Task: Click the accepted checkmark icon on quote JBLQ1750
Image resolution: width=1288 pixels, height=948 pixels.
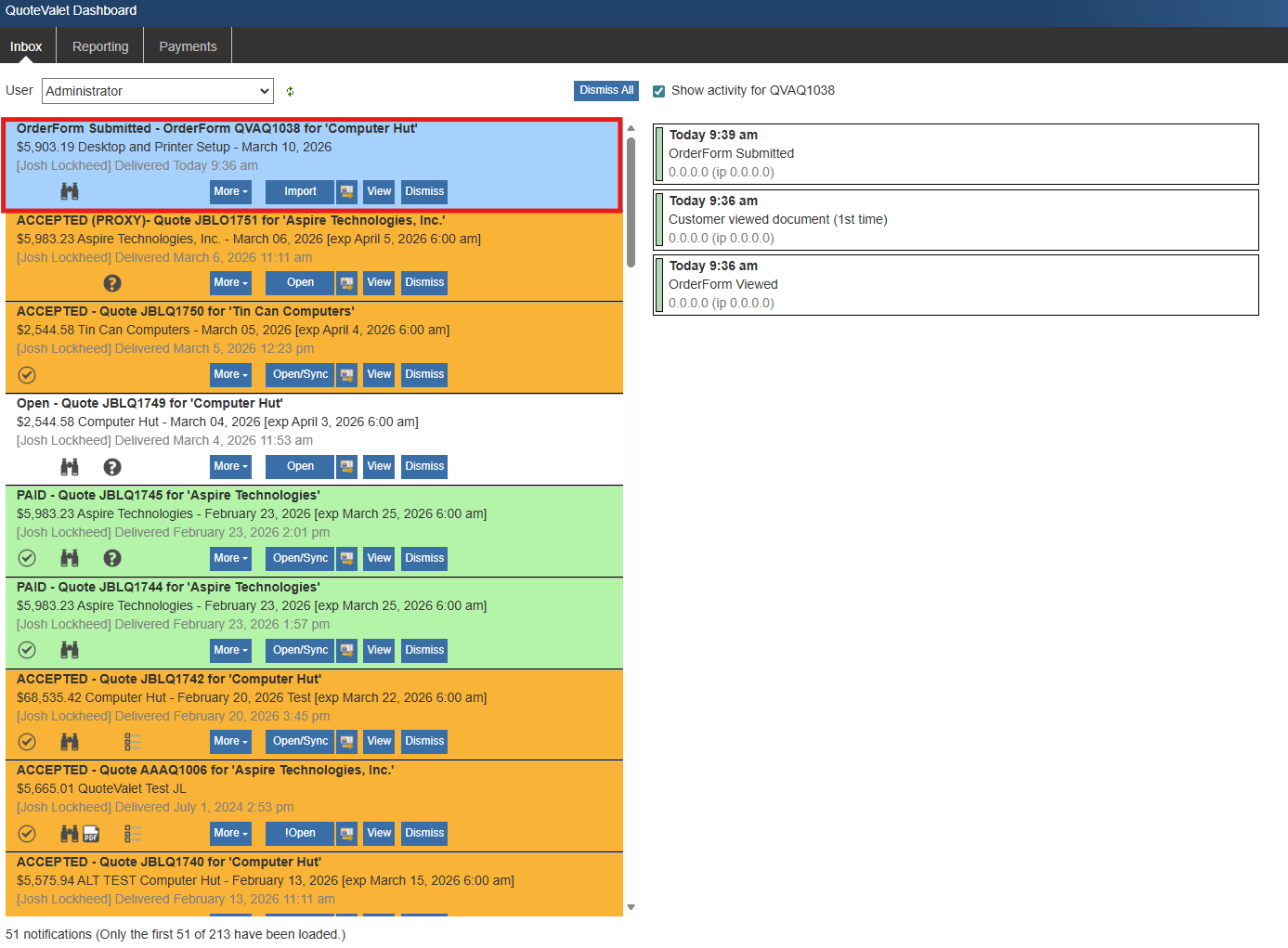Action: pyautogui.click(x=26, y=375)
